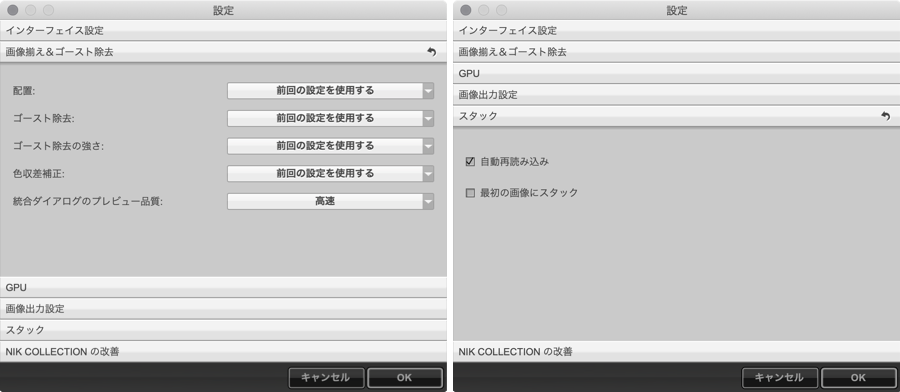Open the ゴースト除去 dropdown
The image size is (900, 392).
coord(331,118)
